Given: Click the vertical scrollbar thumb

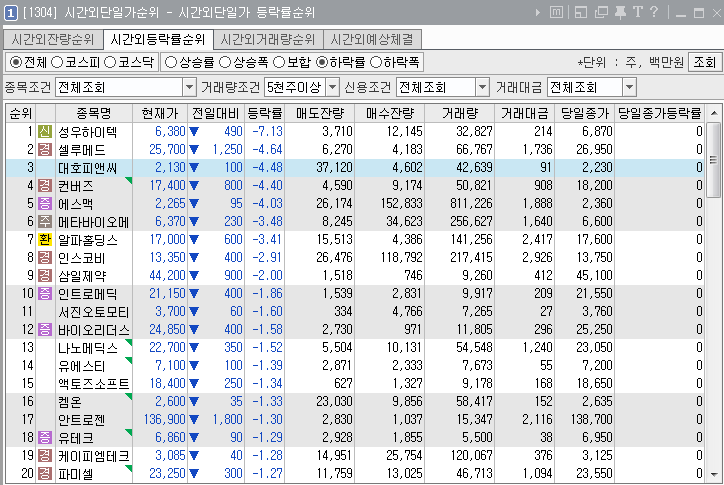Looking at the screenshot, I should pyautogui.click(x=714, y=159).
